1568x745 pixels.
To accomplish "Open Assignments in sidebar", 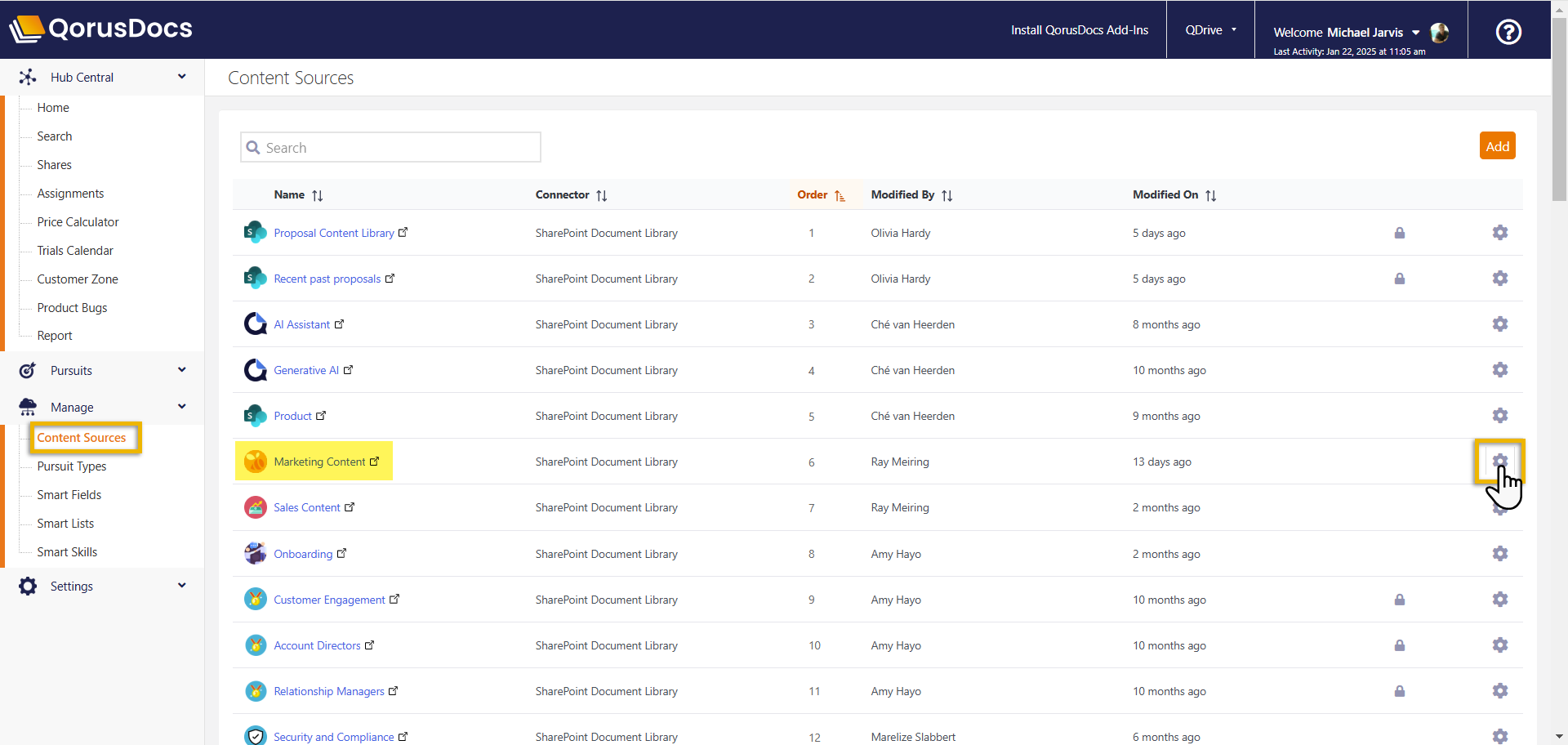I will click(70, 193).
